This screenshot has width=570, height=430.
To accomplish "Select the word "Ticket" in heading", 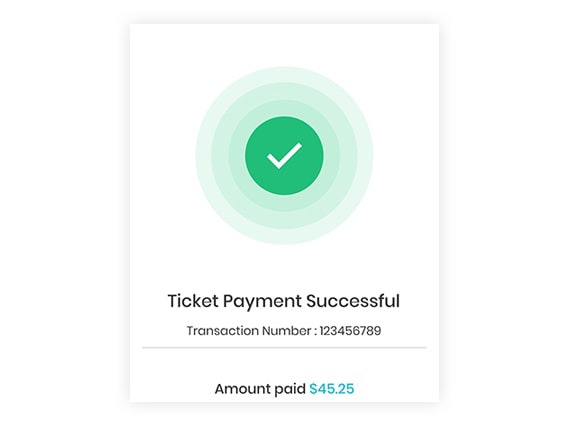I will tap(193, 301).
